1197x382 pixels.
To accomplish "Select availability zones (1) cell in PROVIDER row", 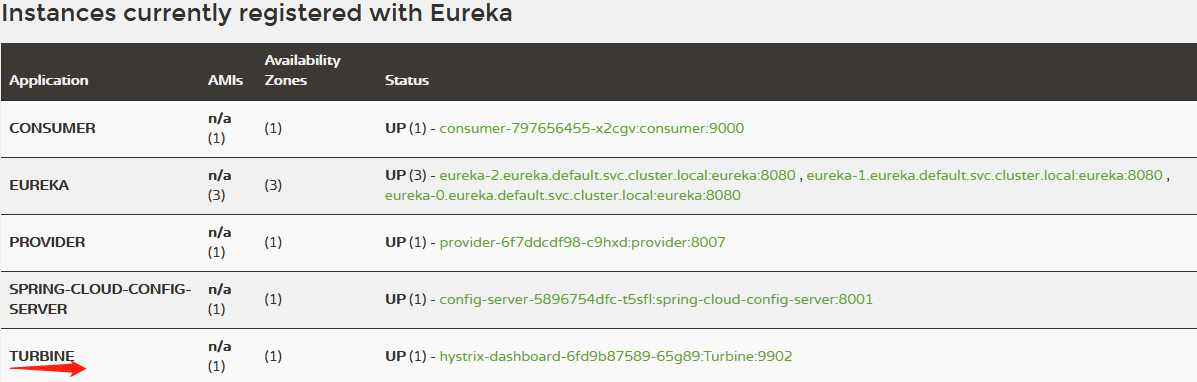I will pyautogui.click(x=273, y=242).
